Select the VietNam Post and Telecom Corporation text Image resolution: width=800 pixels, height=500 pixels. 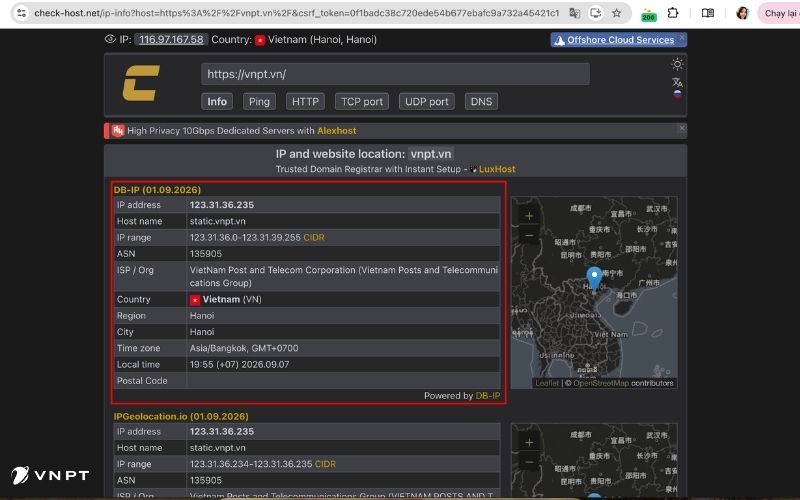[x=344, y=276]
